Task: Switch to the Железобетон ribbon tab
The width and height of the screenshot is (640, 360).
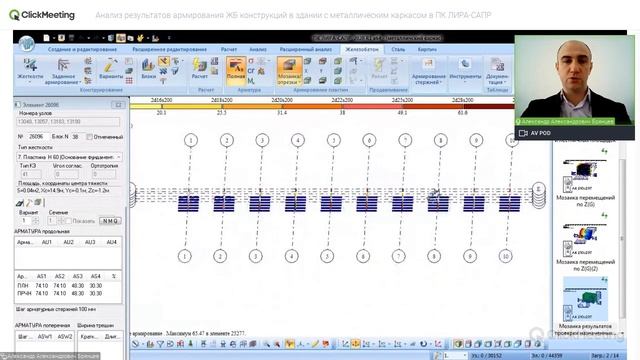Action: click(362, 49)
